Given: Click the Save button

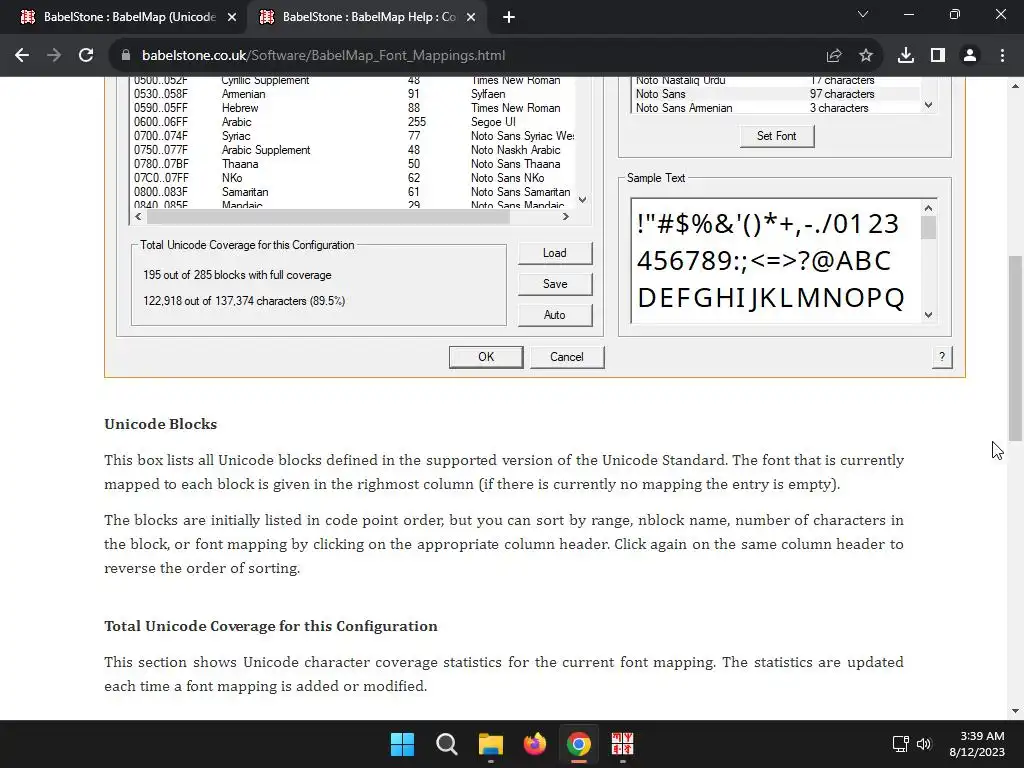Looking at the screenshot, I should (554, 284).
